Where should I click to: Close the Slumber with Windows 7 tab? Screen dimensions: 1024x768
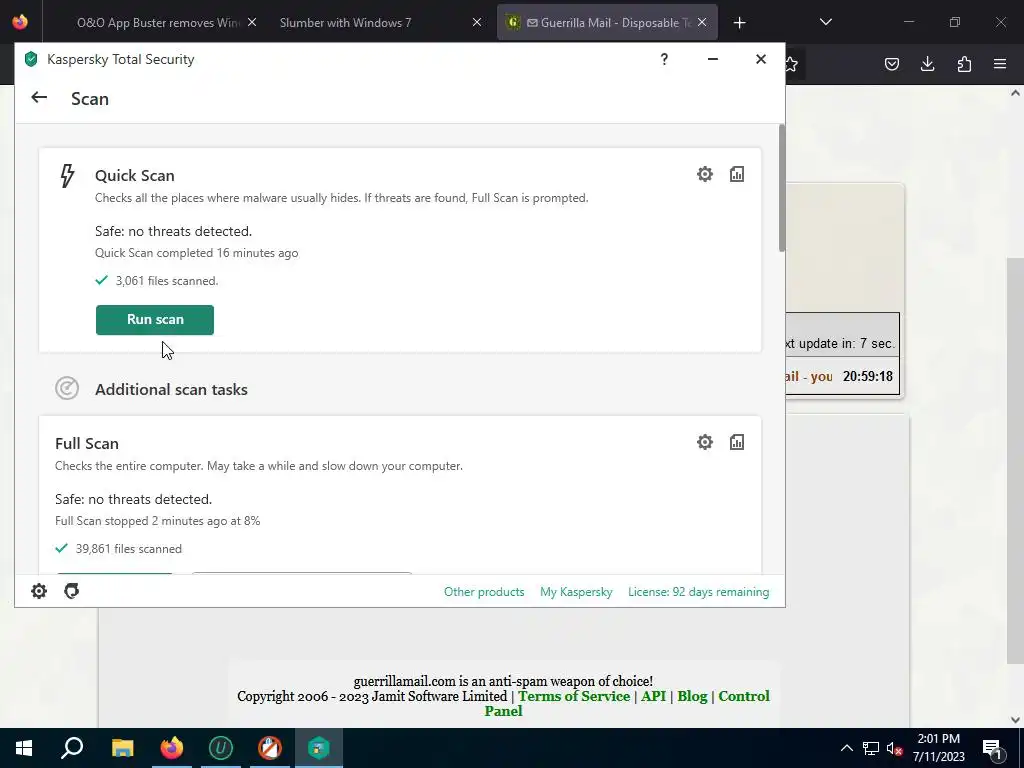point(477,23)
